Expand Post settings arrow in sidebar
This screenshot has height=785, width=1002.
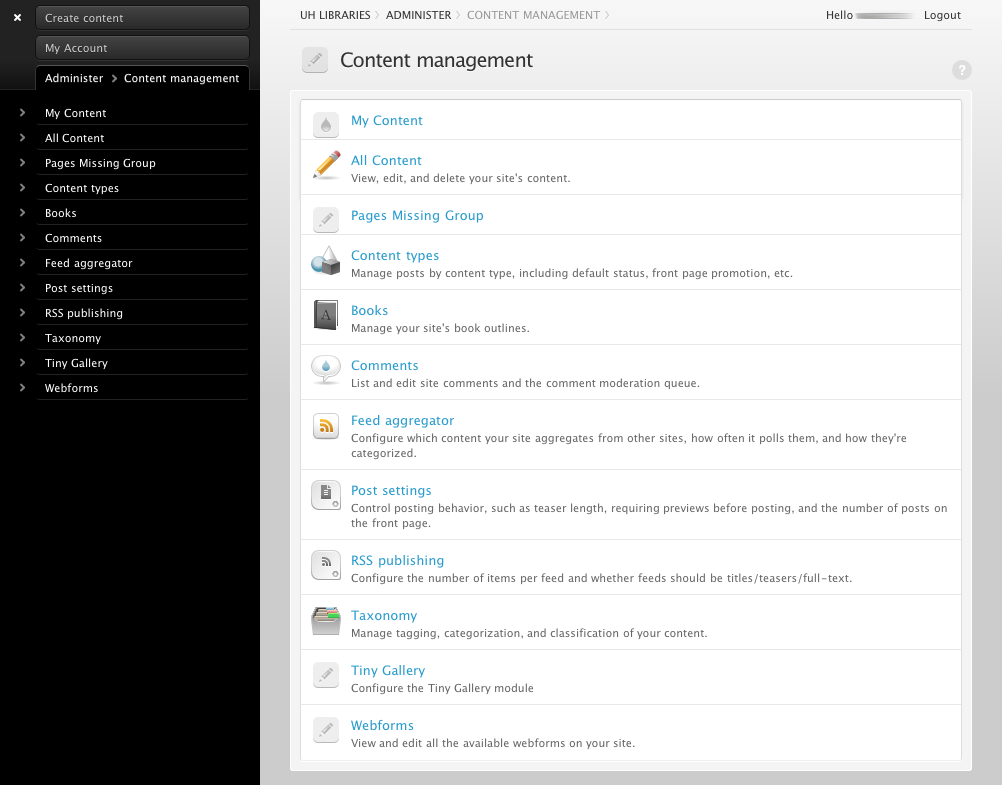pos(22,287)
